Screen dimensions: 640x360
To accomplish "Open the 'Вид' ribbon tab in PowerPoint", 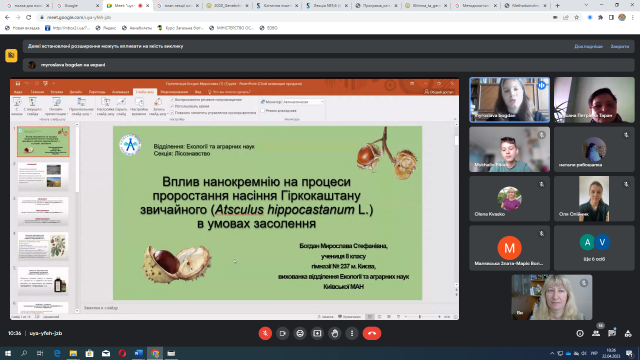I will point(198,92).
